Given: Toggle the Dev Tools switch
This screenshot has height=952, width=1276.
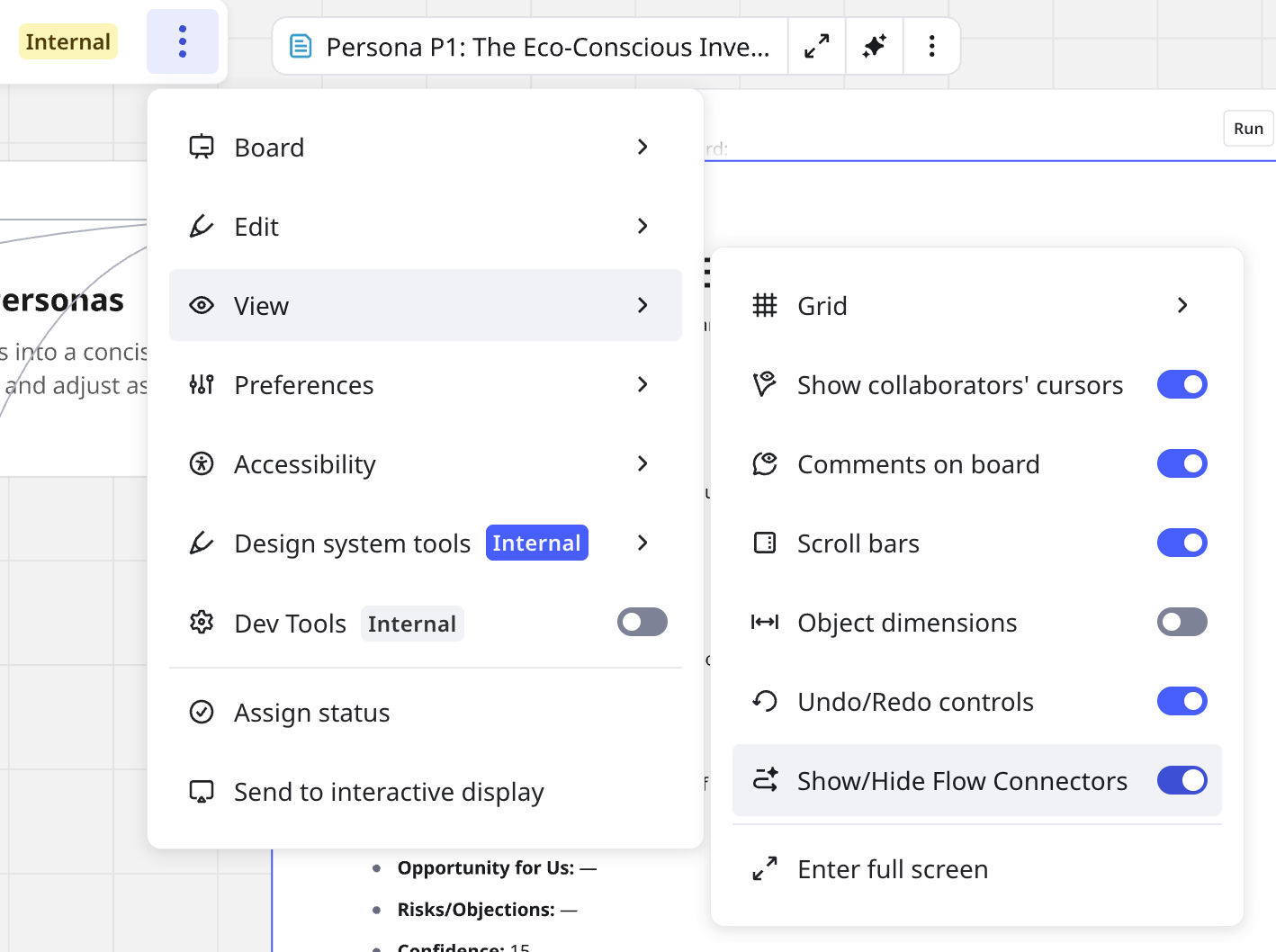Looking at the screenshot, I should (642, 623).
